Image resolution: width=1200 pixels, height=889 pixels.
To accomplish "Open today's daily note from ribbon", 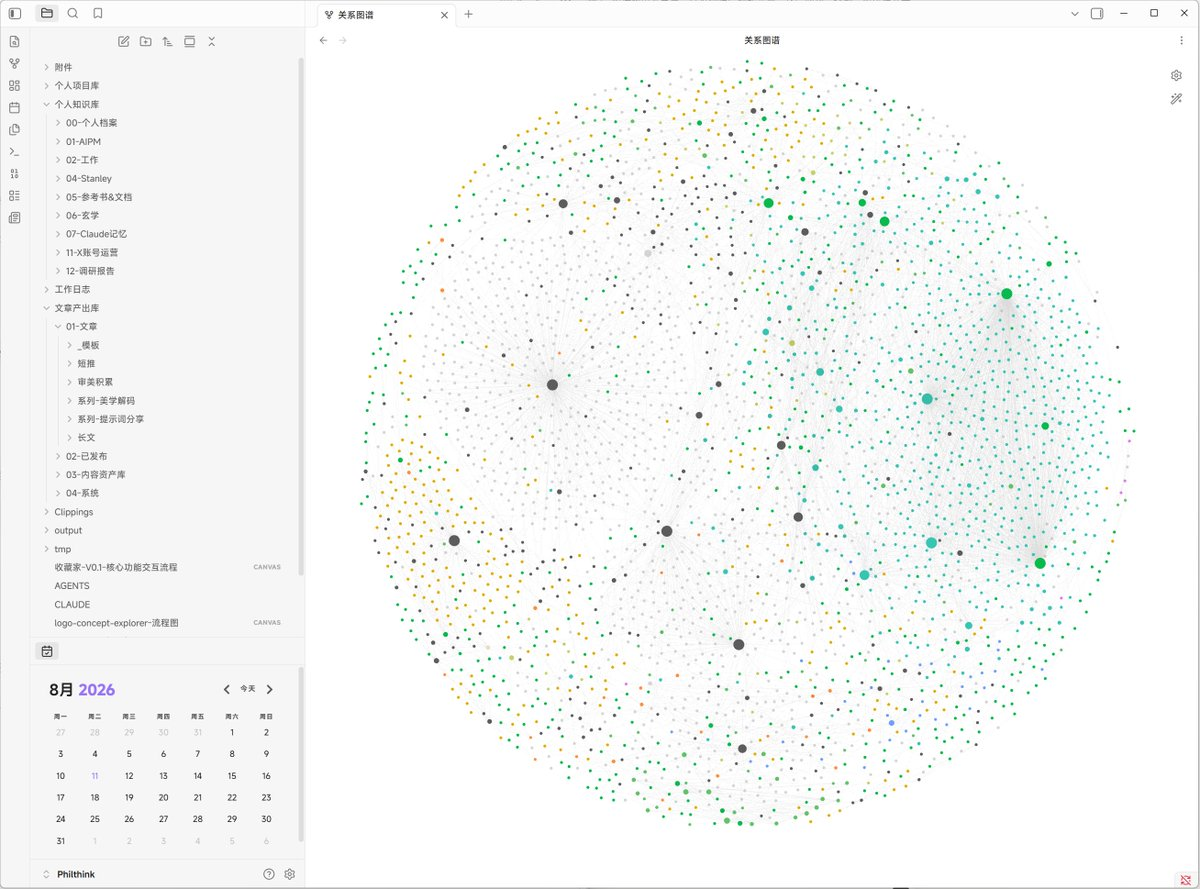I will pyautogui.click(x=14, y=108).
